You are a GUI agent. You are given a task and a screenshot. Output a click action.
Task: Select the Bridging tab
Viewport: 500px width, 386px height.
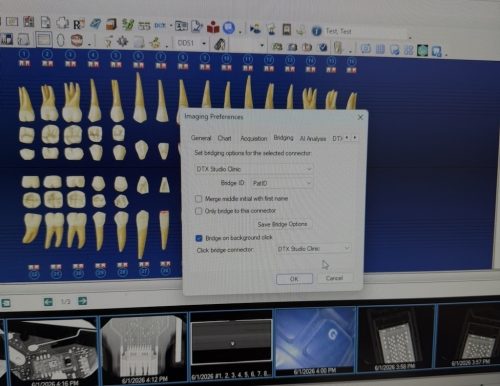283,138
